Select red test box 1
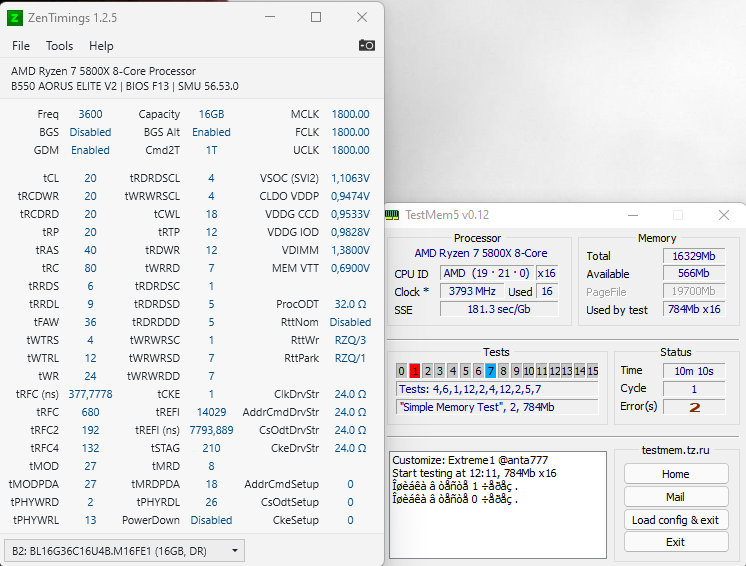746x566 pixels. point(414,371)
